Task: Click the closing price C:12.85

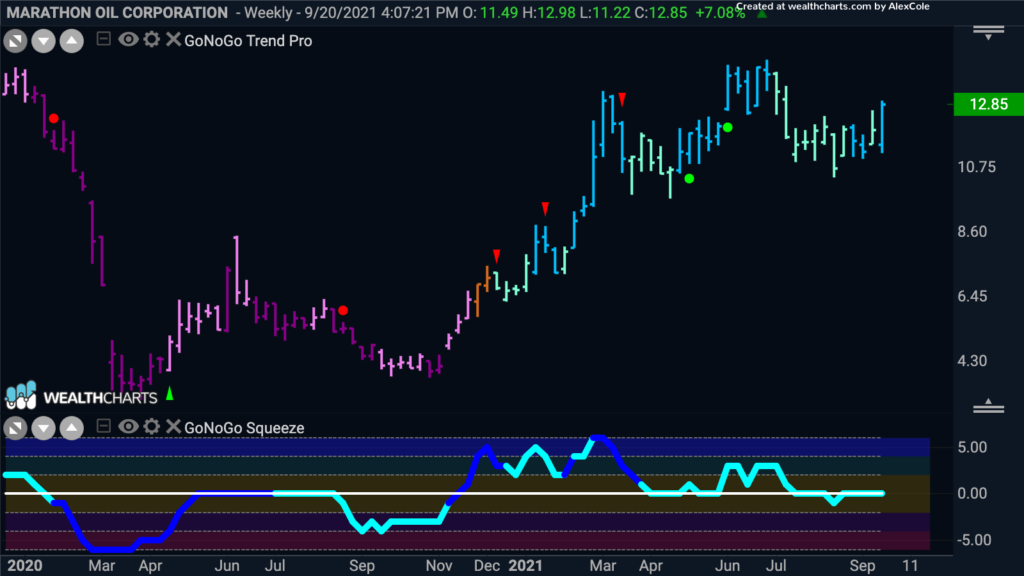Action: click(660, 13)
